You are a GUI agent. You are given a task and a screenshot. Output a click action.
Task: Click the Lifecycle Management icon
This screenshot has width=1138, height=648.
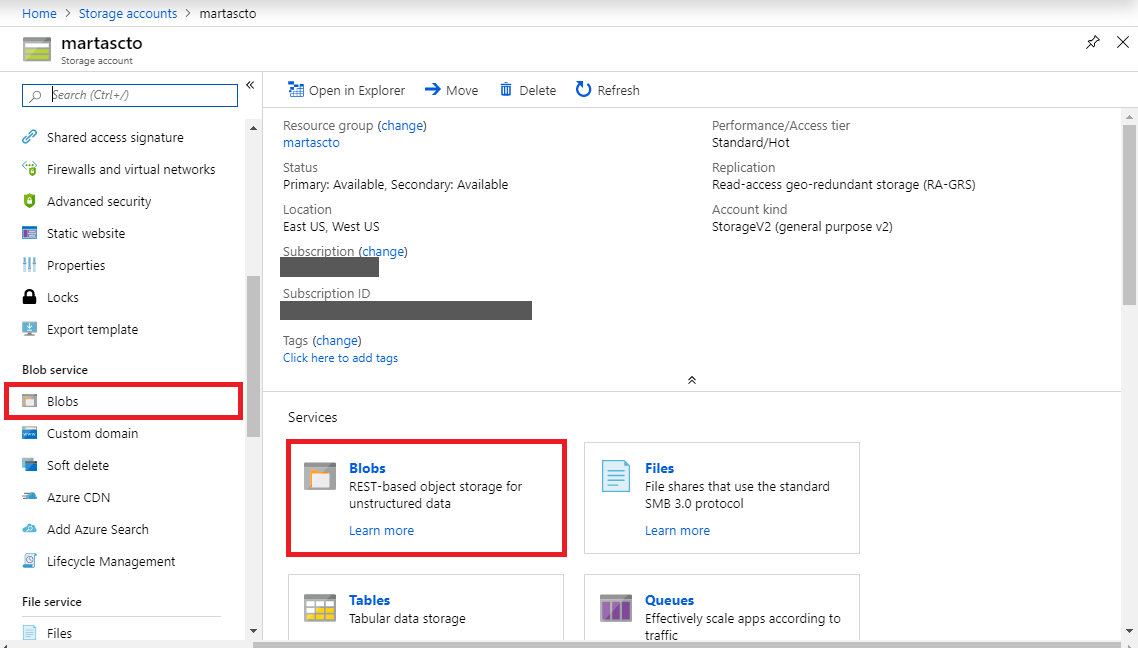click(x=29, y=561)
